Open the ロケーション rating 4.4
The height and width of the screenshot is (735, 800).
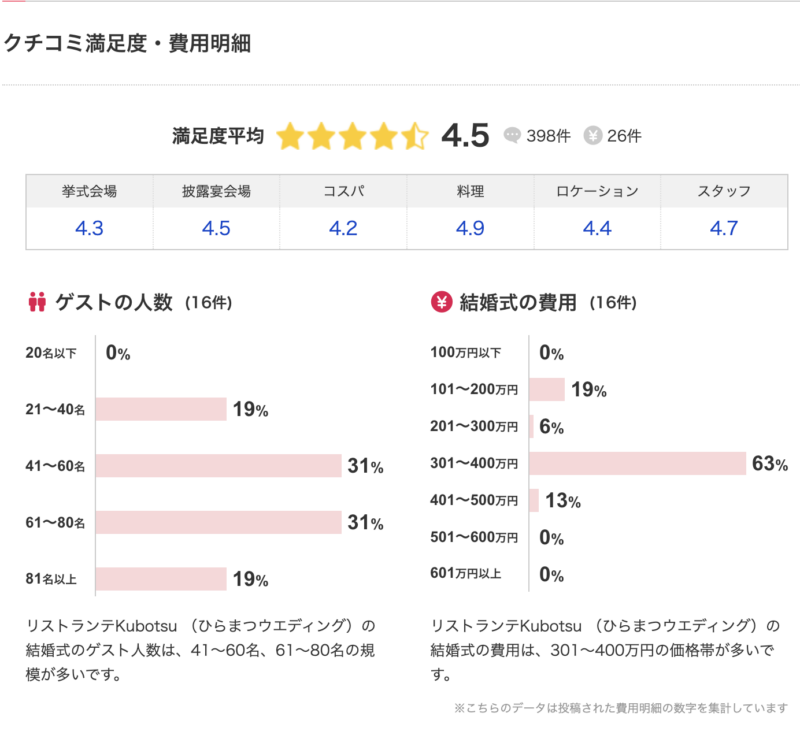click(597, 228)
